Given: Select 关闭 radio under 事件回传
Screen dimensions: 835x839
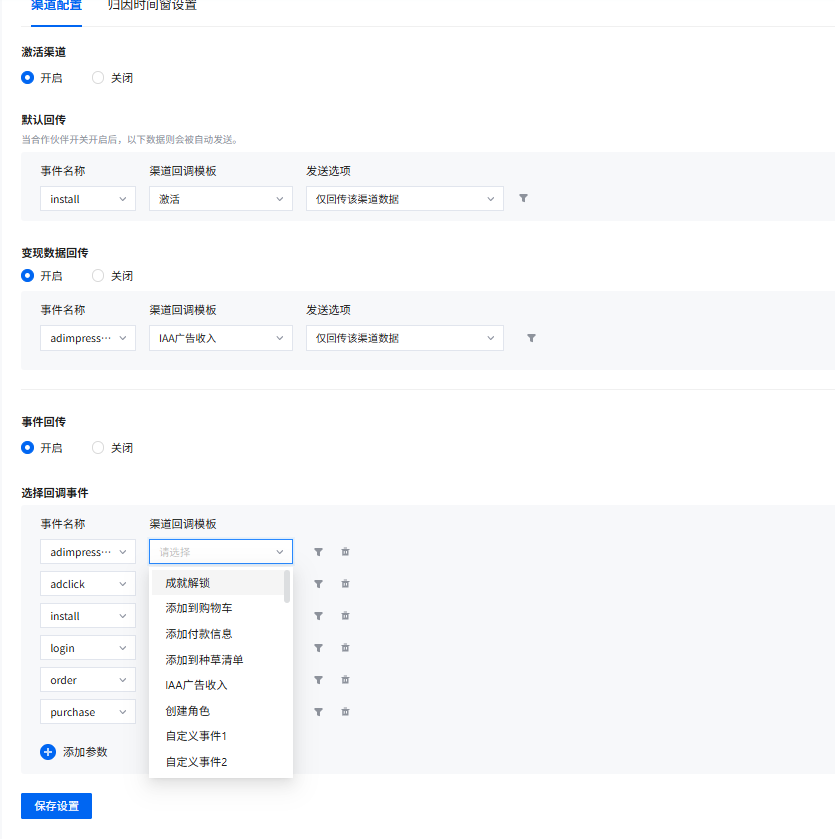Looking at the screenshot, I should click(x=97, y=447).
